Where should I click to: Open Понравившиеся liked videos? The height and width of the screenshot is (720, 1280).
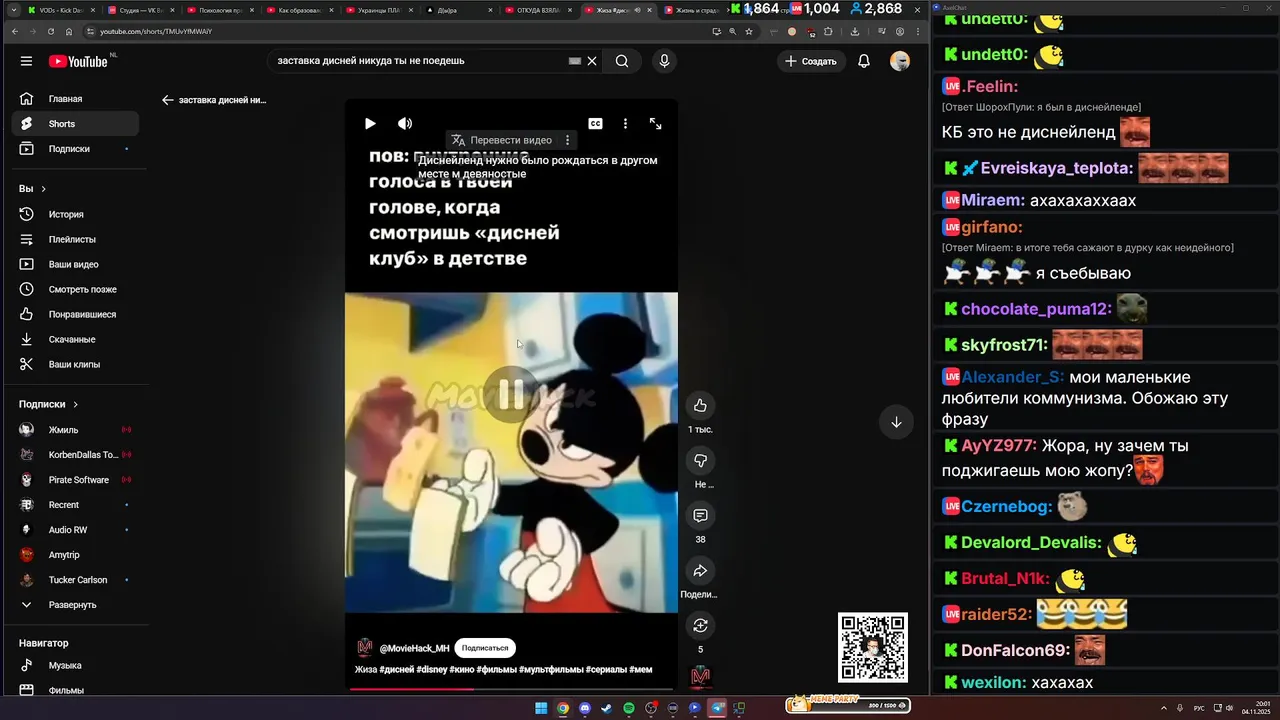coord(75,314)
